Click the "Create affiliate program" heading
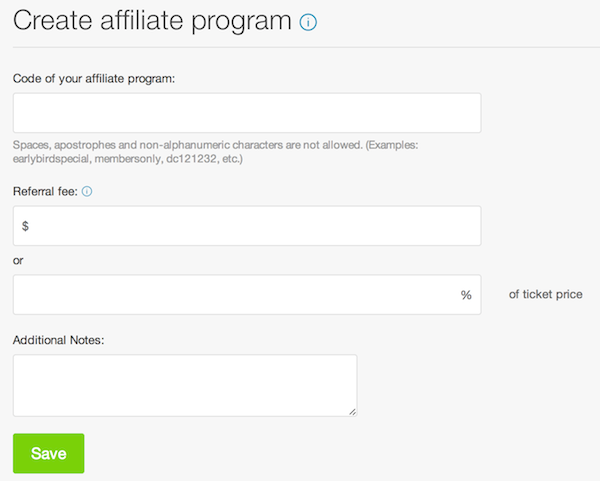Image resolution: width=600 pixels, height=481 pixels. click(152, 20)
